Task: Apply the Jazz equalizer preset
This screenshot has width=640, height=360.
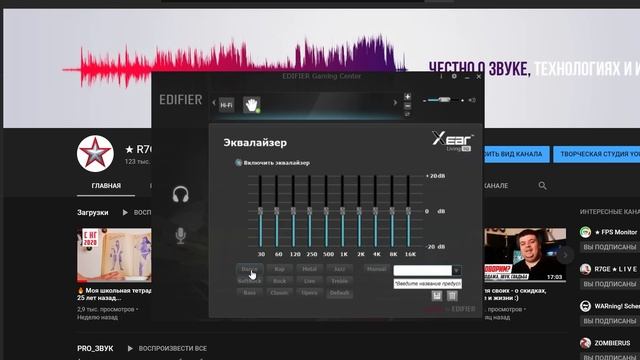Action: 340,269
